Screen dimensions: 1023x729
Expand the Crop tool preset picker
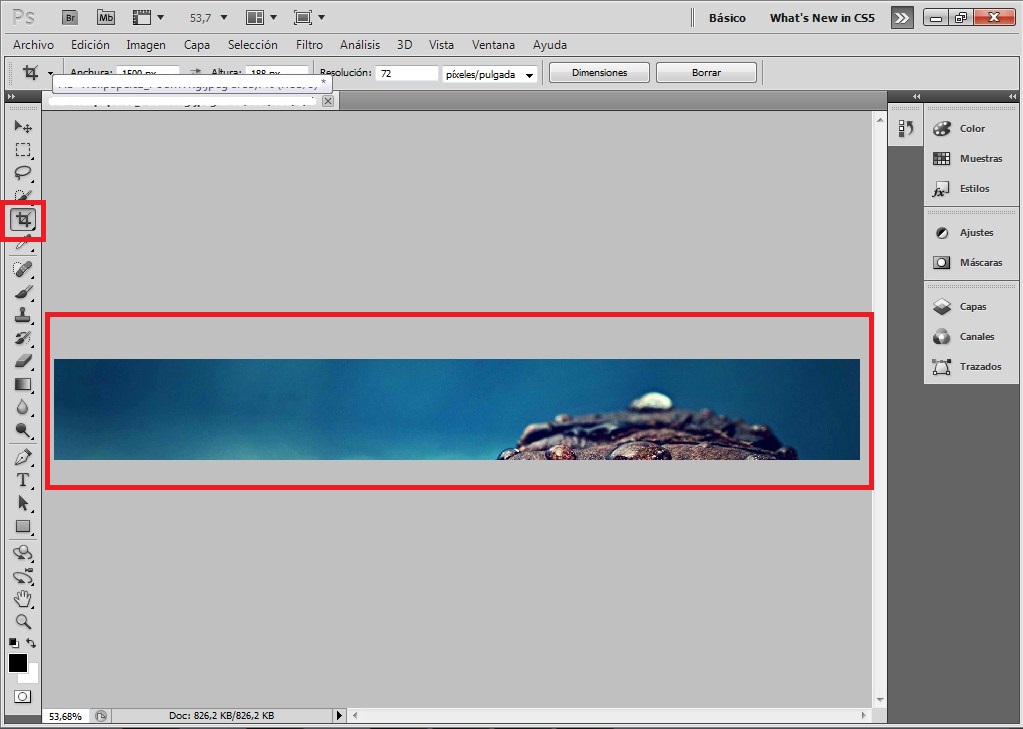click(50, 73)
